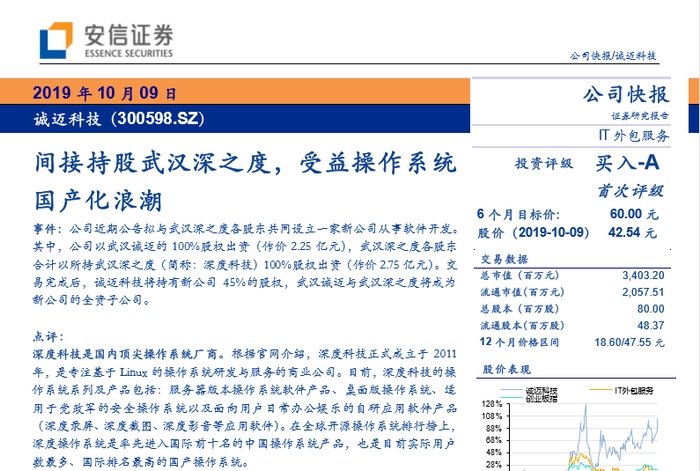Click the 6个月目标价 label
The height and width of the screenshot is (471, 700).
518,214
